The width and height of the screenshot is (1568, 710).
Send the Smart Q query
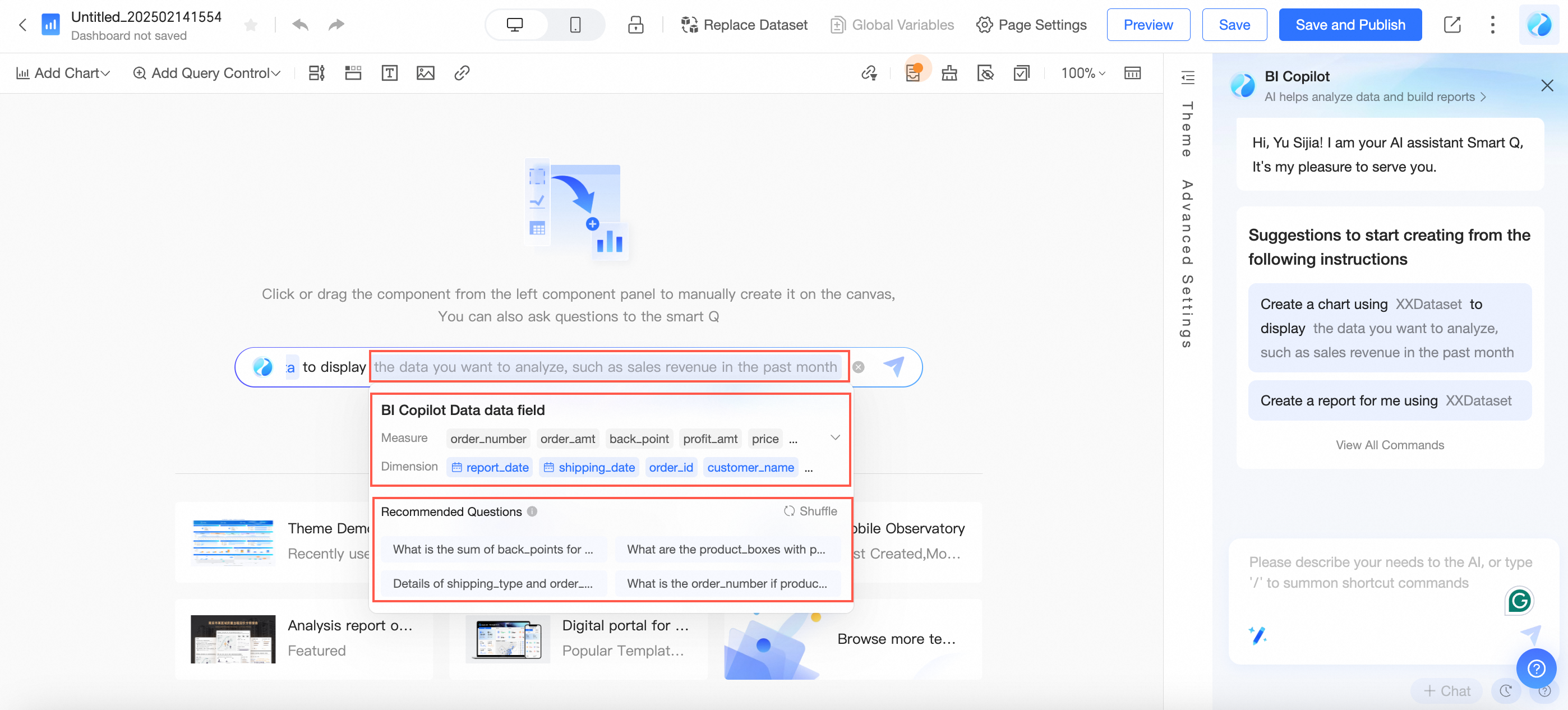click(893, 367)
